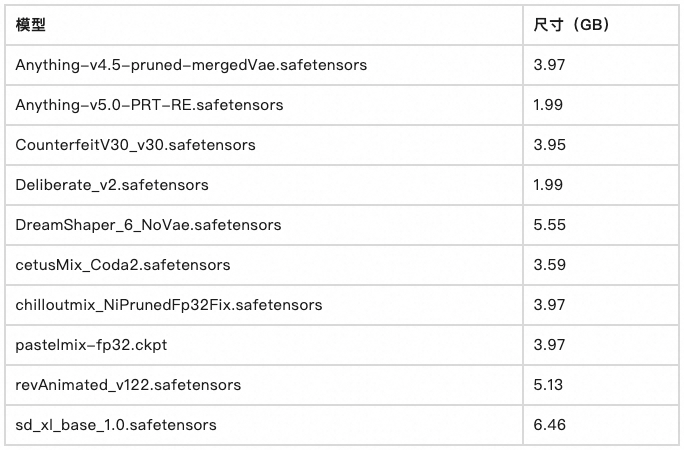Click cetusMix_Coda2.safetensors model cell
The height and width of the screenshot is (450, 684).
[x=123, y=265]
